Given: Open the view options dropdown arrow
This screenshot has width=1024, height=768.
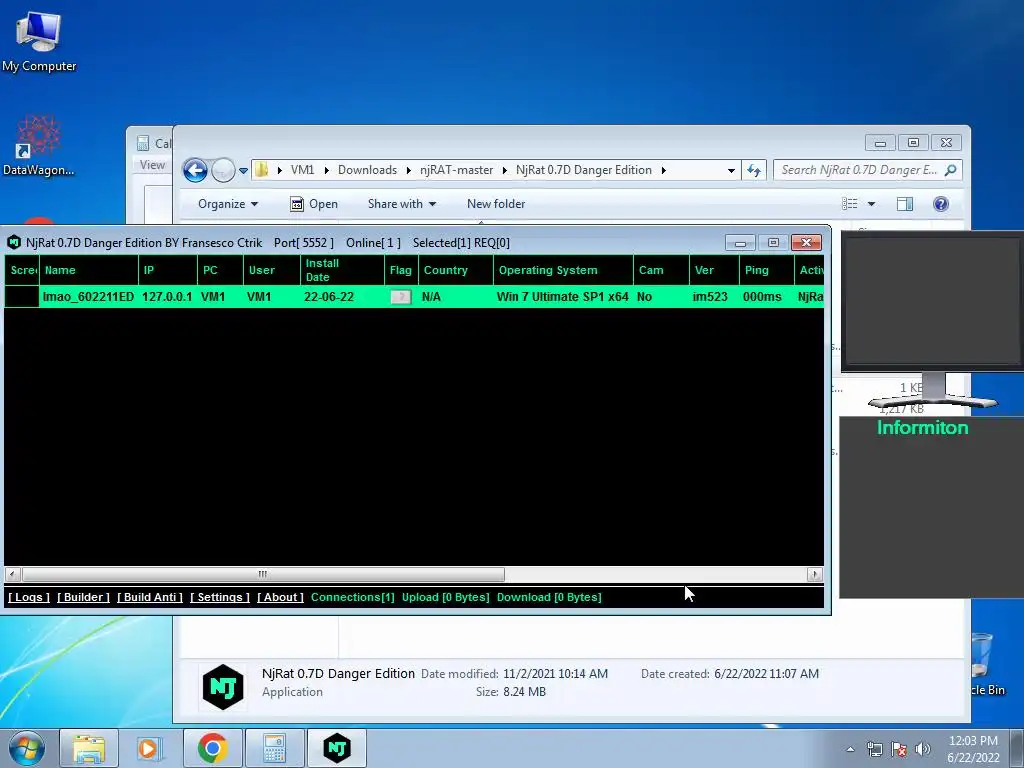Looking at the screenshot, I should 871,204.
